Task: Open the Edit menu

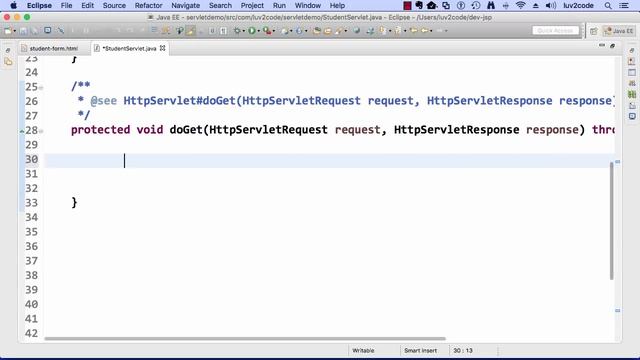Action: (87, 5)
